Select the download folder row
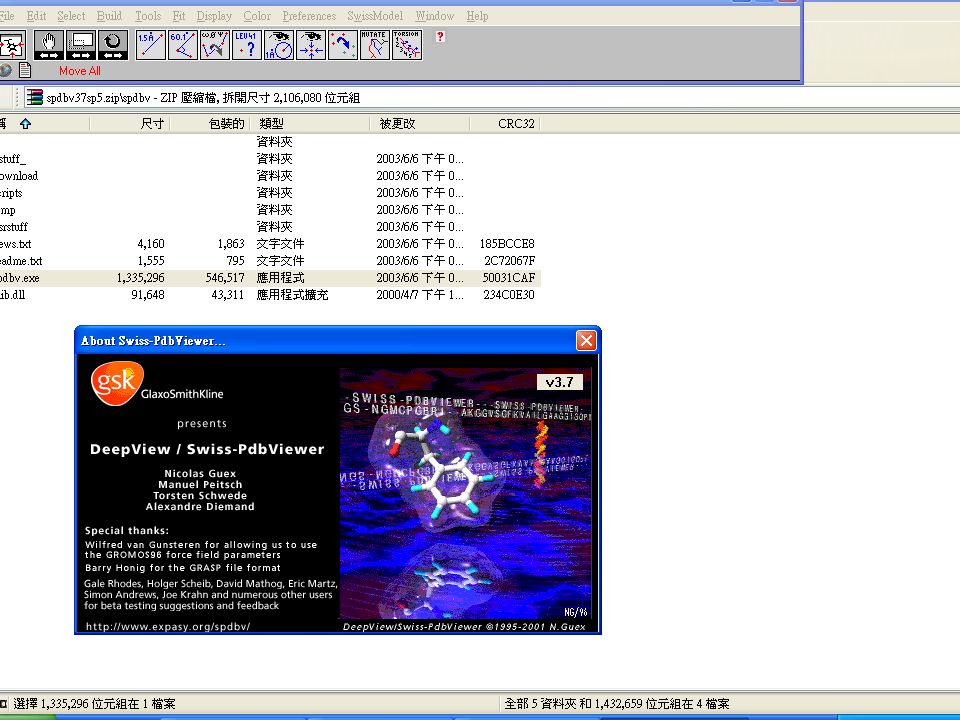The width and height of the screenshot is (960, 720). 269,176
